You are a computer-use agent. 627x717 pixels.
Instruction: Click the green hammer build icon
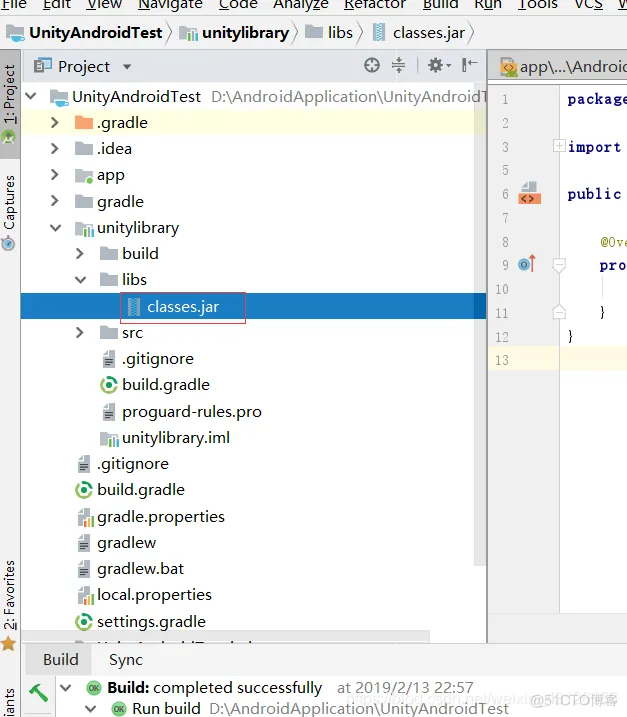point(38,692)
